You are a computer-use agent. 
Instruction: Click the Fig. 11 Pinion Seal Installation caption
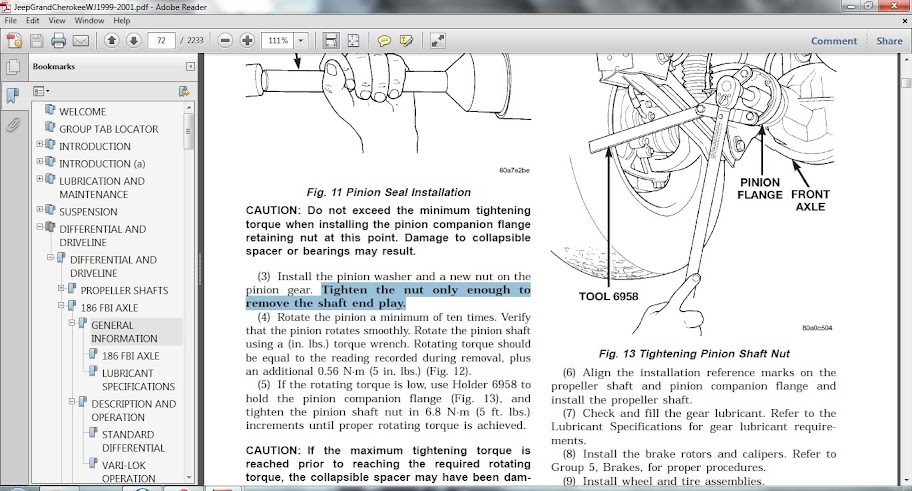click(x=389, y=192)
